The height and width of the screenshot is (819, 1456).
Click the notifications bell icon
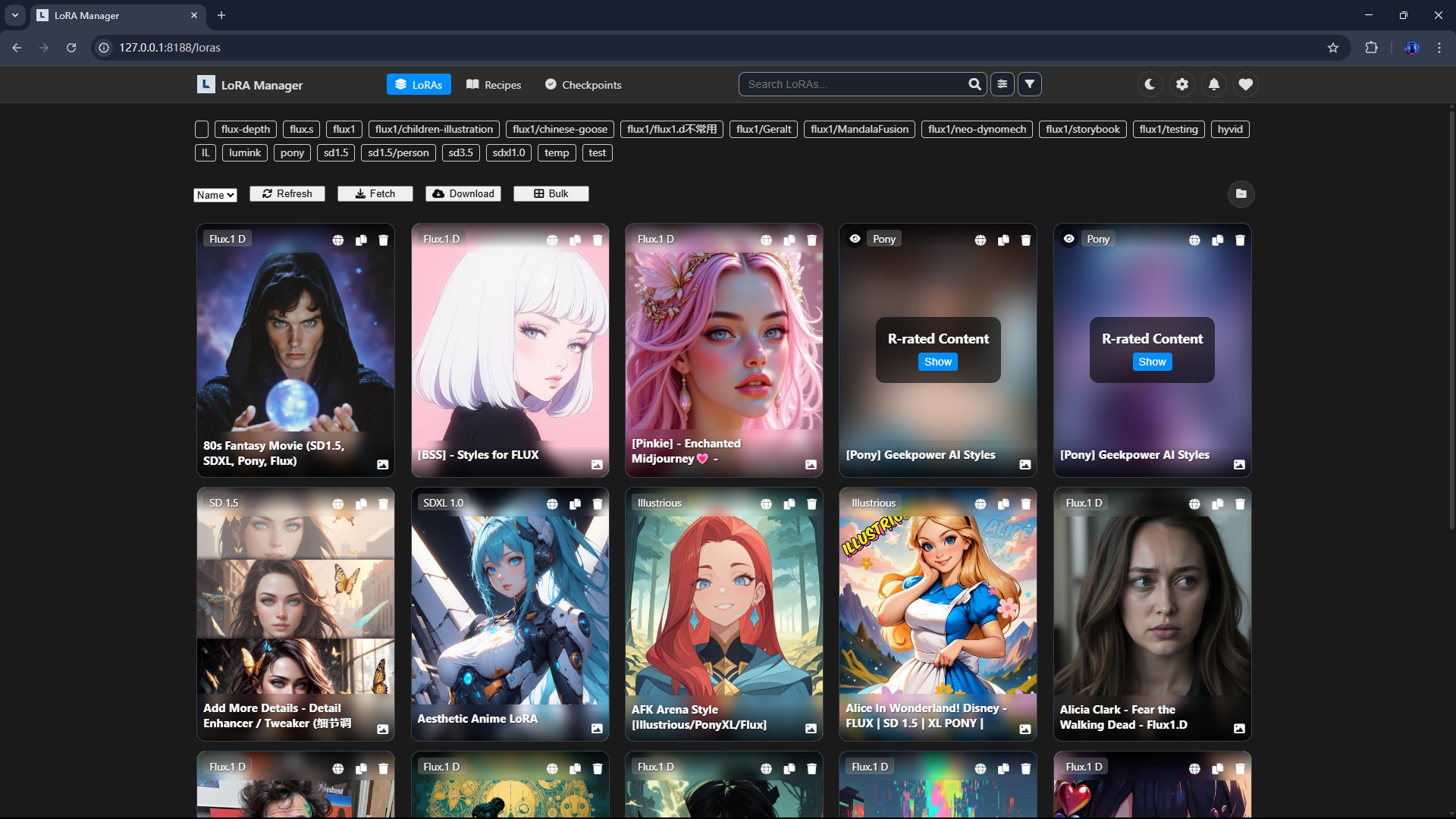tap(1213, 84)
